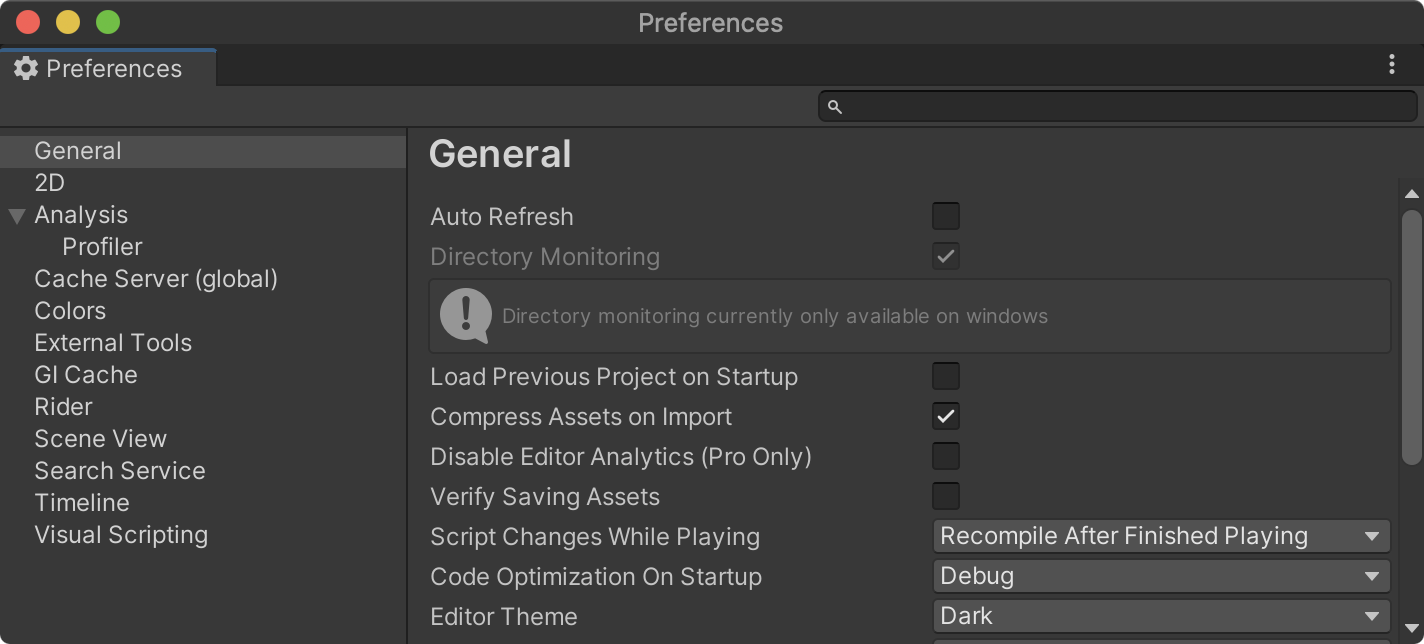Open the External Tools preferences section
The height and width of the screenshot is (644, 1424).
point(113,343)
